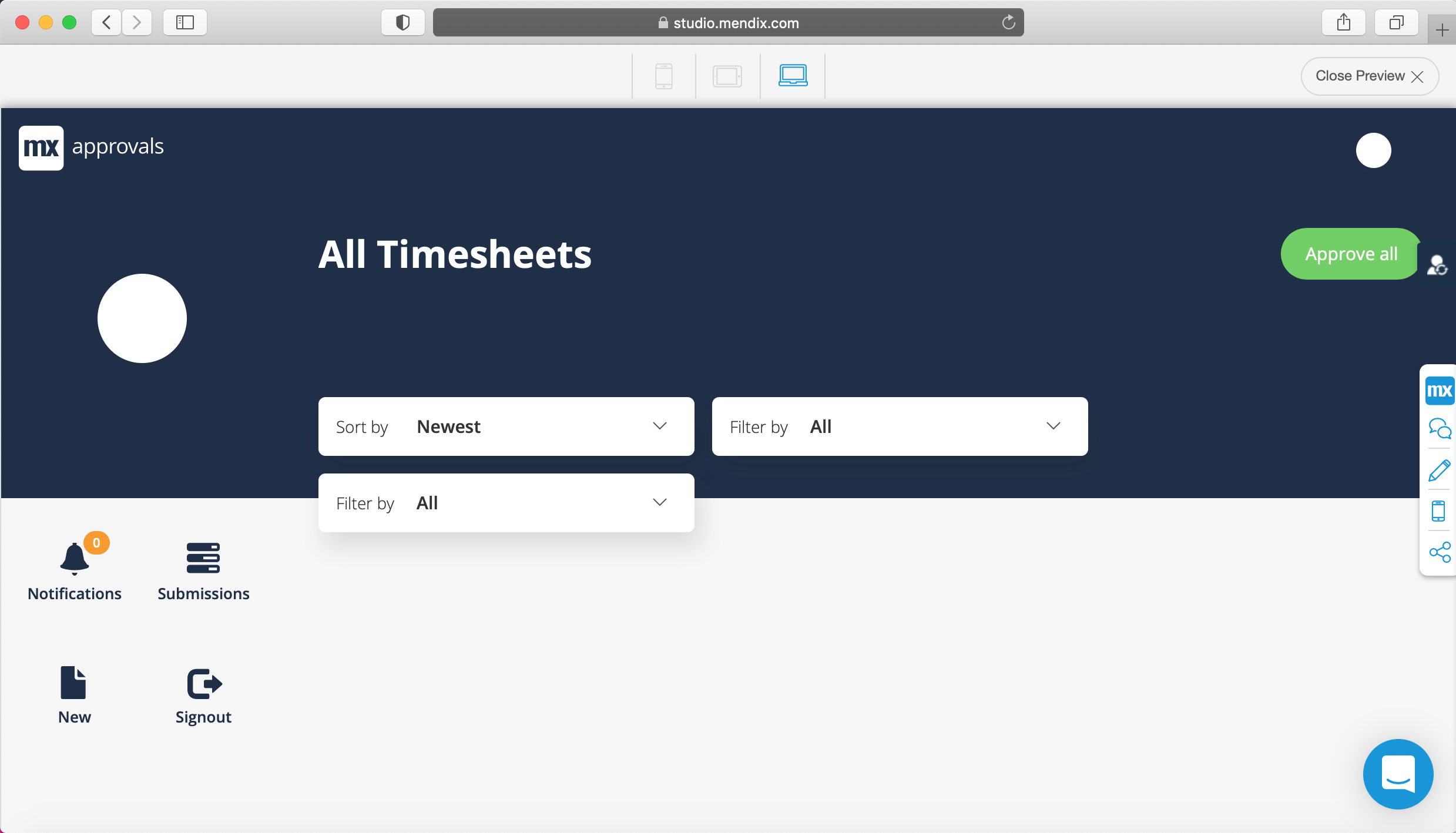Open the feedback comments icon in side panel

tap(1440, 429)
